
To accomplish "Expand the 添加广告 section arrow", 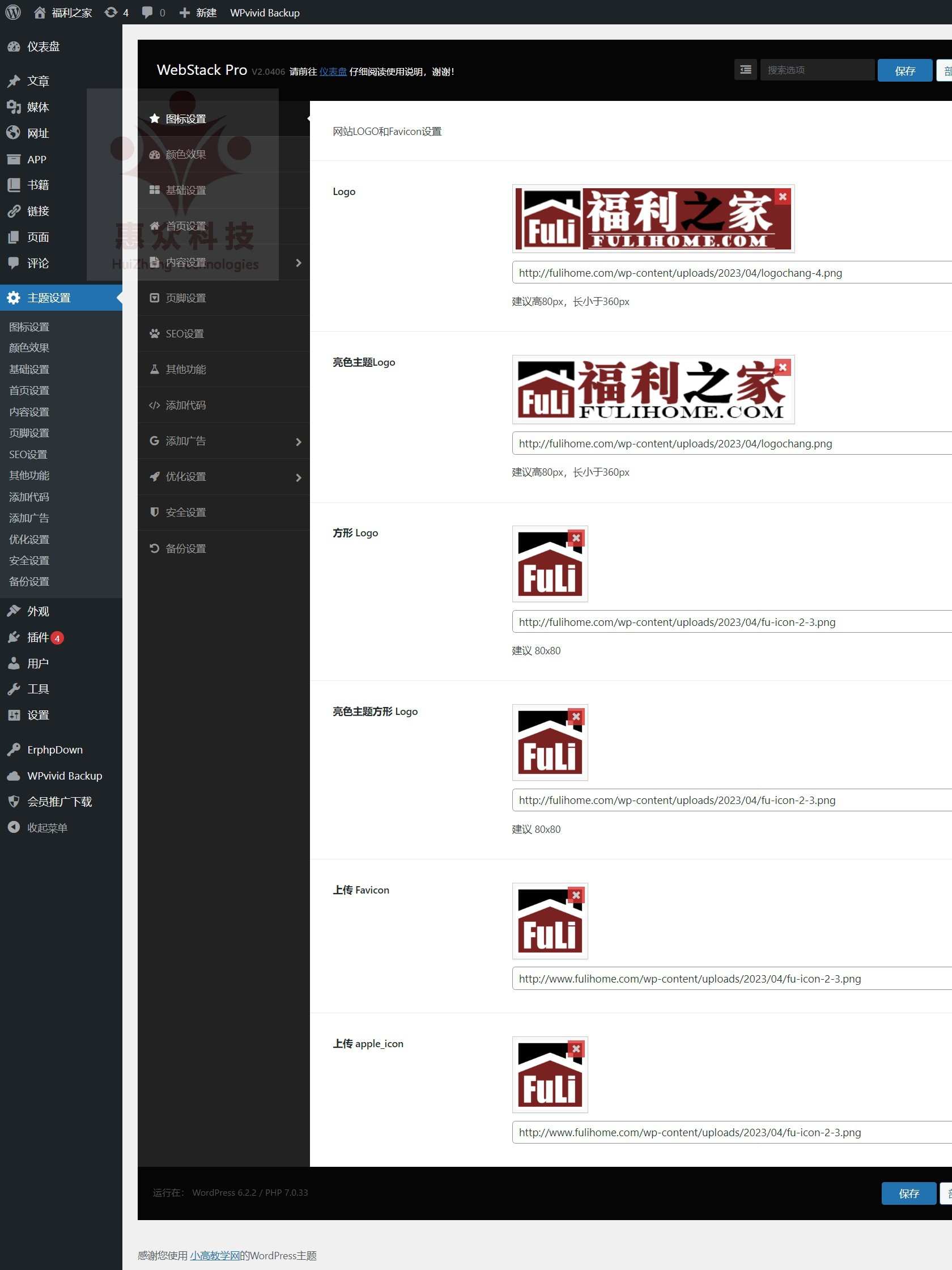I will point(299,442).
